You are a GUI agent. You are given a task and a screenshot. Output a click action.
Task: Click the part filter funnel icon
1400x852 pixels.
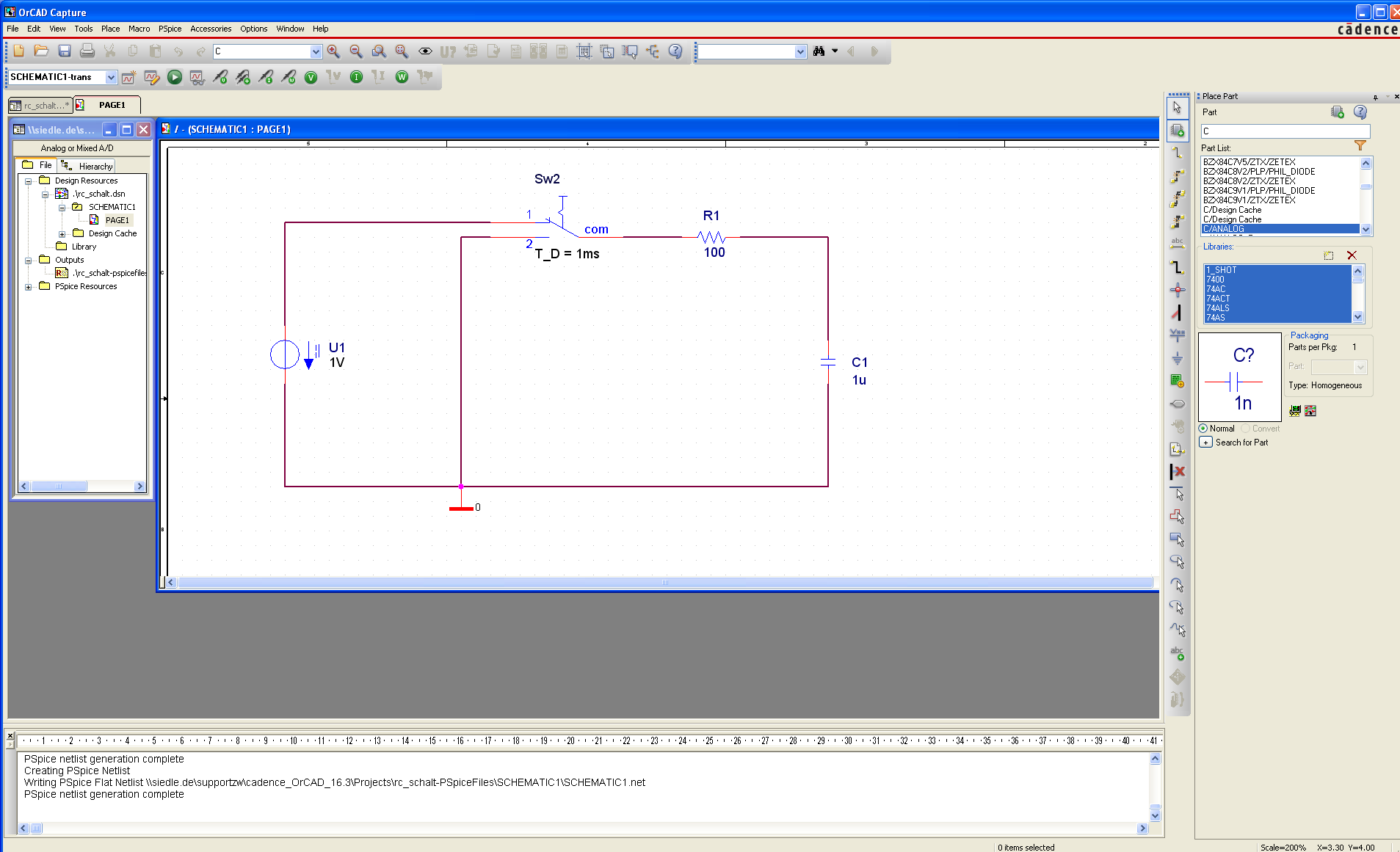click(x=1360, y=146)
